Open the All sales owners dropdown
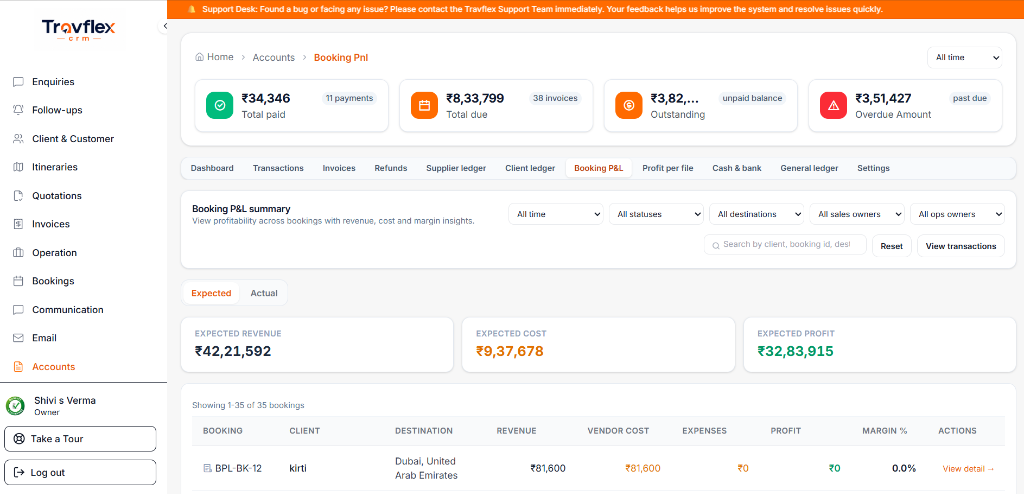 point(857,214)
